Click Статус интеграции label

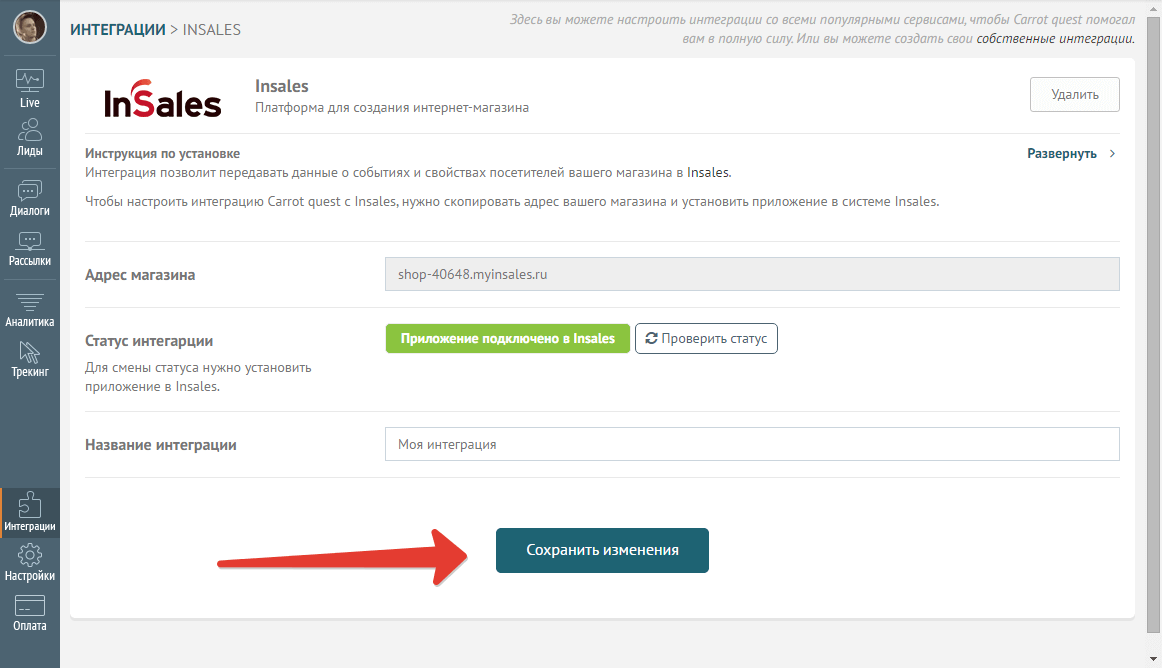tap(149, 341)
